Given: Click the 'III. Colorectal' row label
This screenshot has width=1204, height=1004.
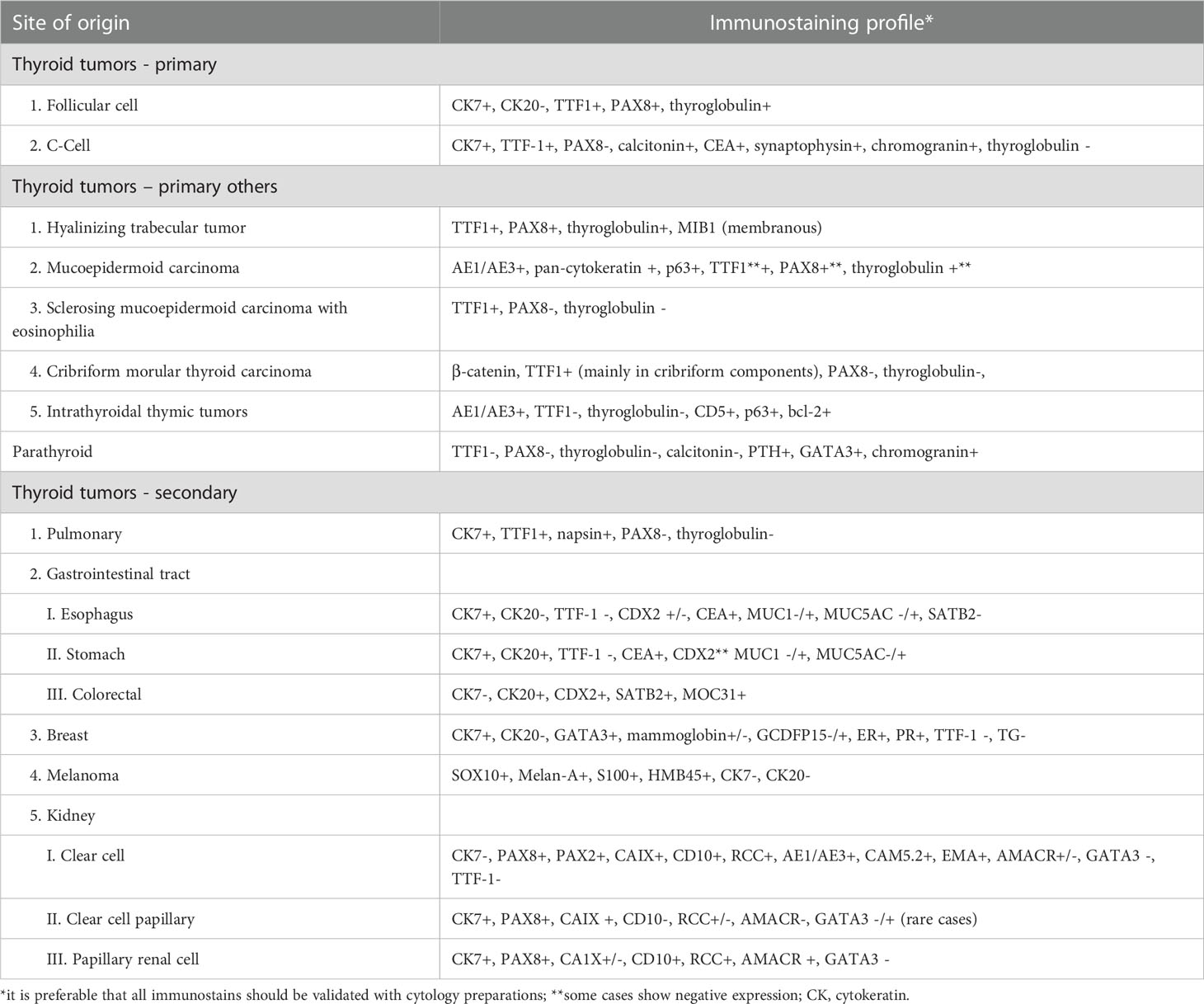Looking at the screenshot, I should coord(94,695).
